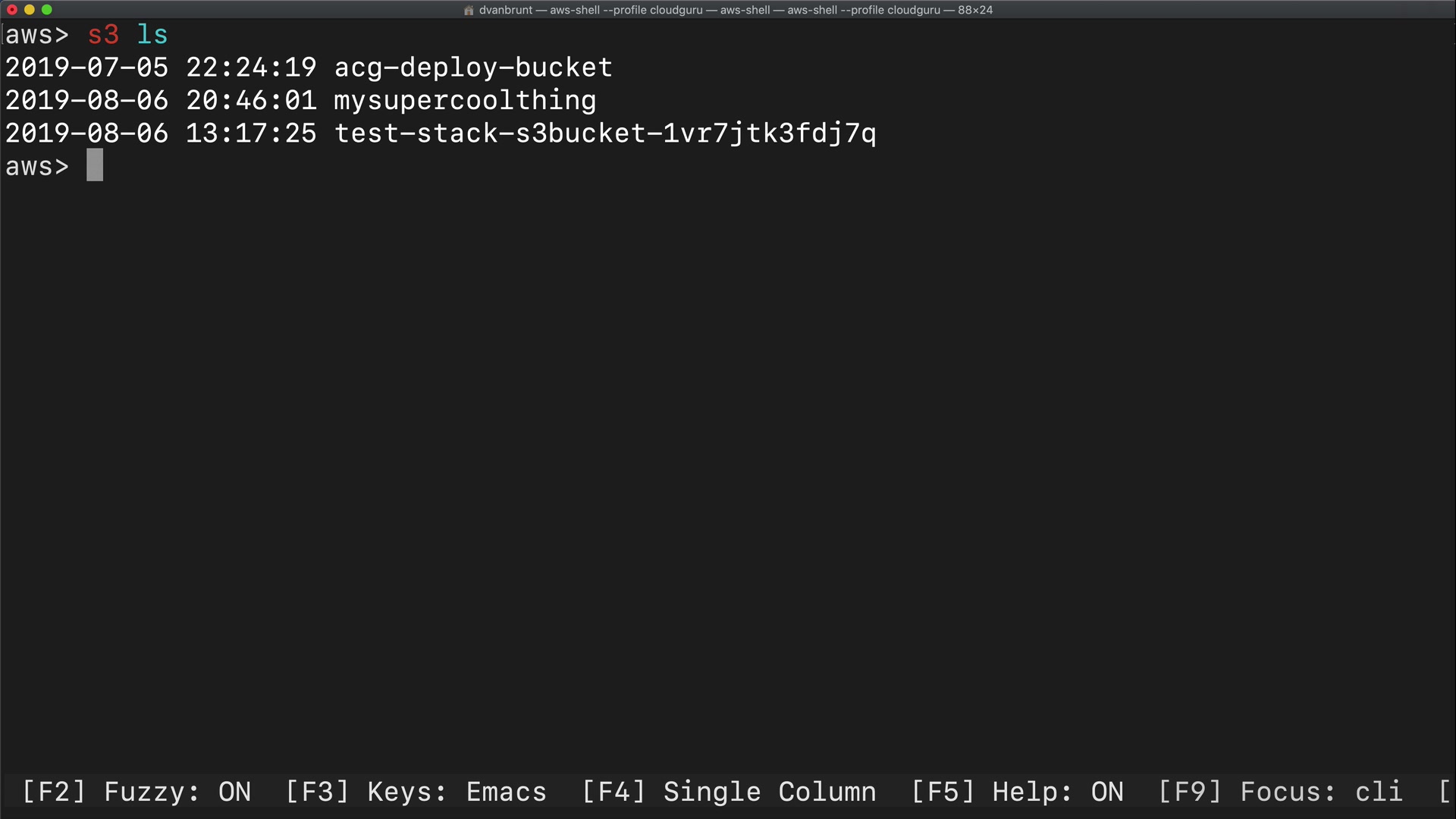This screenshot has width=1456, height=819.
Task: Click the 2019-07-05 date in the output
Action: 86,67
